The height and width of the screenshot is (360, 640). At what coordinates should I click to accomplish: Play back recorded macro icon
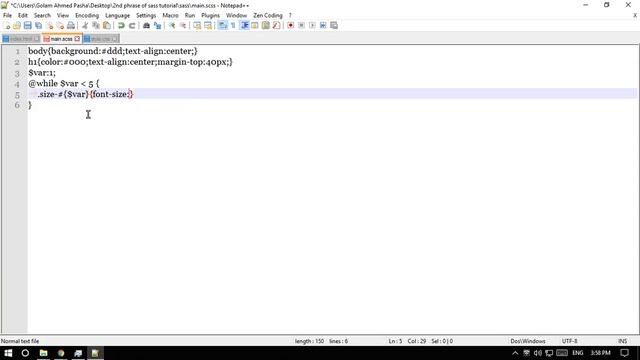point(312,25)
